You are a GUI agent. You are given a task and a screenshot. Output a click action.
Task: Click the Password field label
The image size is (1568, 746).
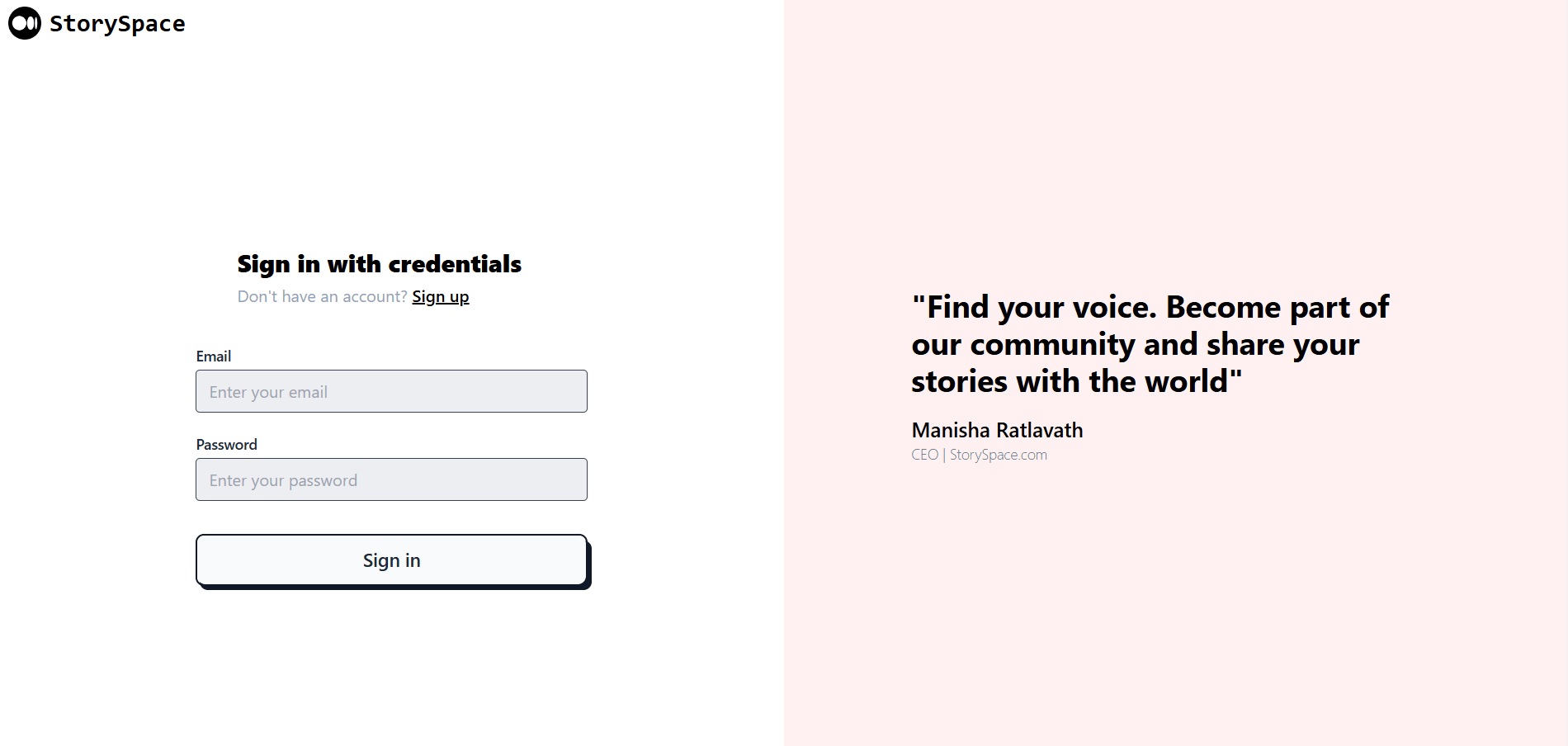227,445
